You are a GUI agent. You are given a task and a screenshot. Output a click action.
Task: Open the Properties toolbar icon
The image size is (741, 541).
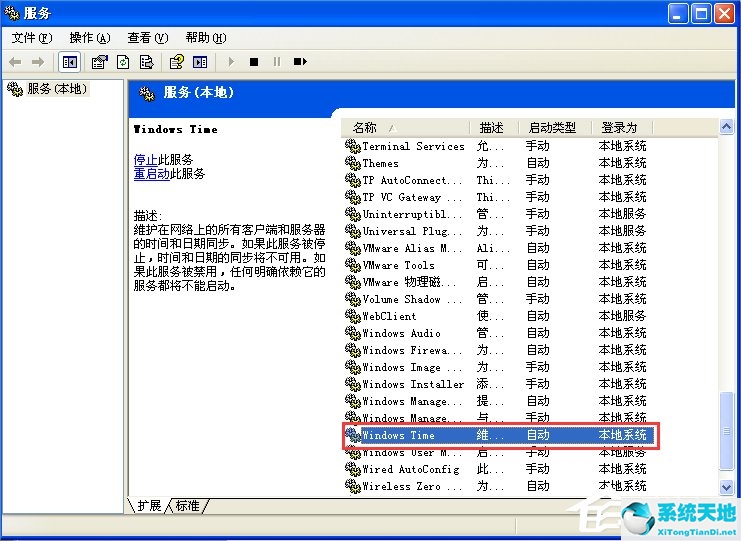click(x=100, y=62)
